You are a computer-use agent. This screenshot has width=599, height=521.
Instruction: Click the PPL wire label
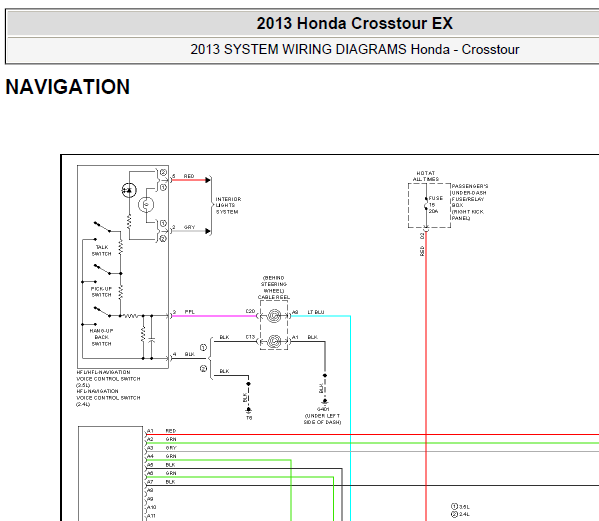point(189,312)
